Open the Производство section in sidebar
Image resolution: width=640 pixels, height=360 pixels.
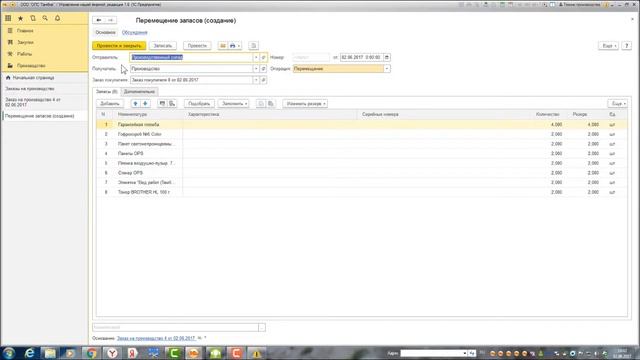tap(31, 65)
